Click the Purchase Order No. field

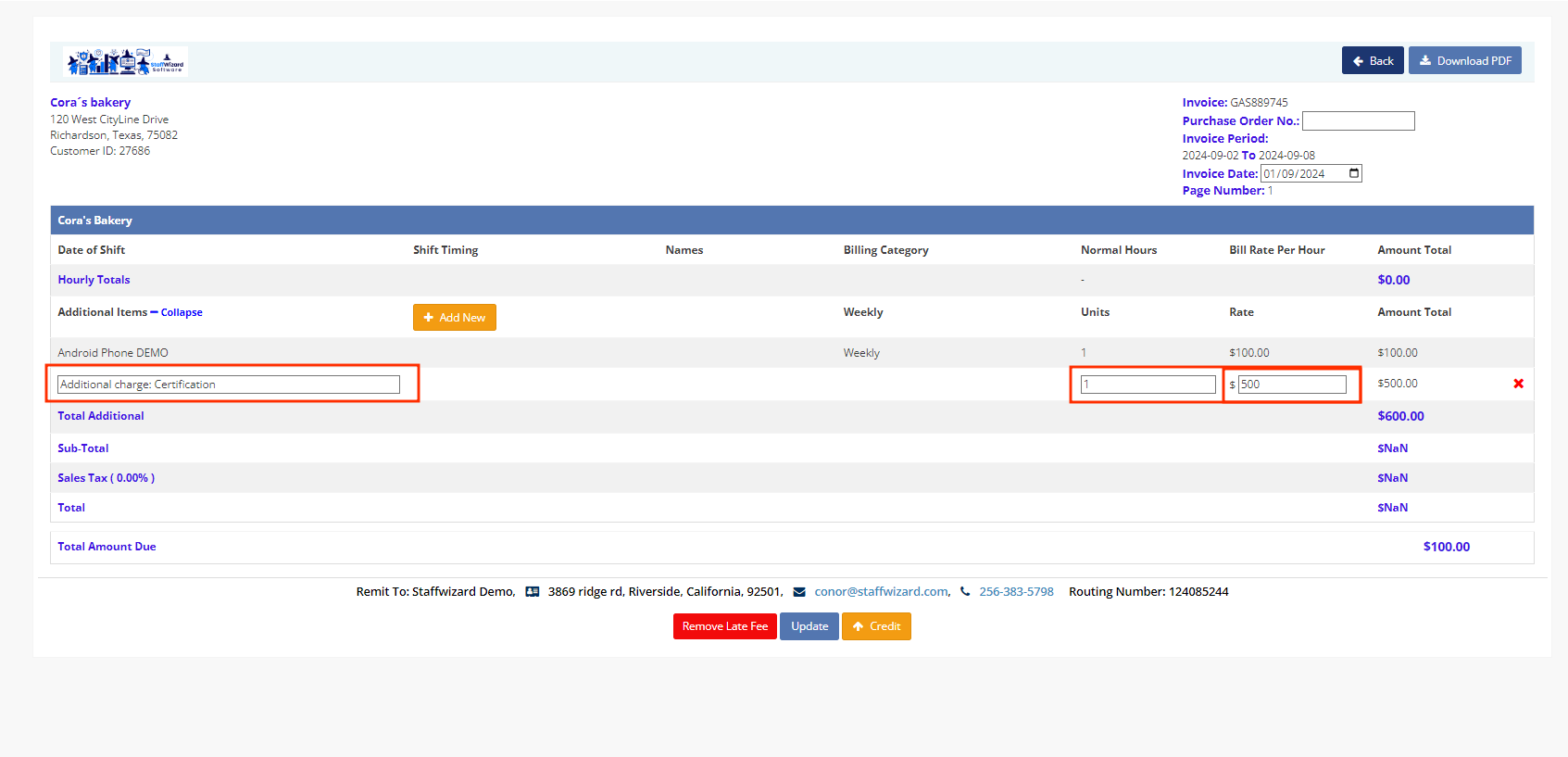coord(1358,121)
